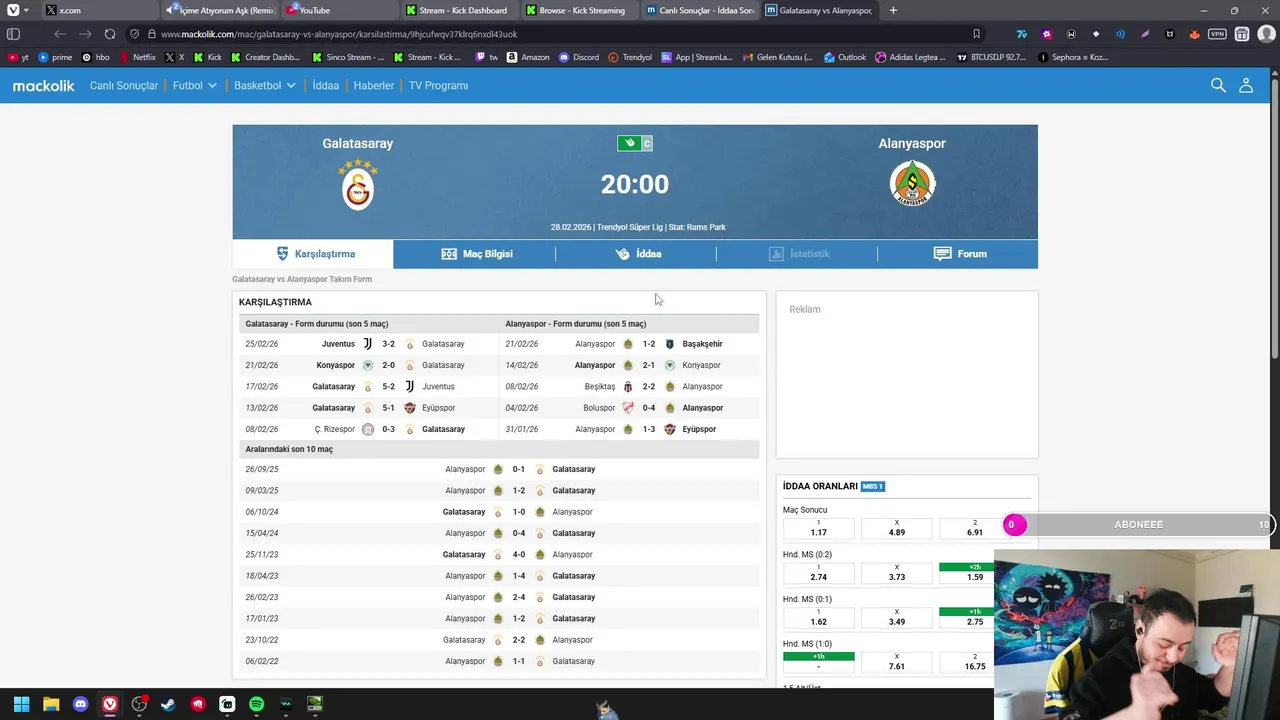
Task: Expand the Futbol dropdown menu
Action: coord(194,86)
